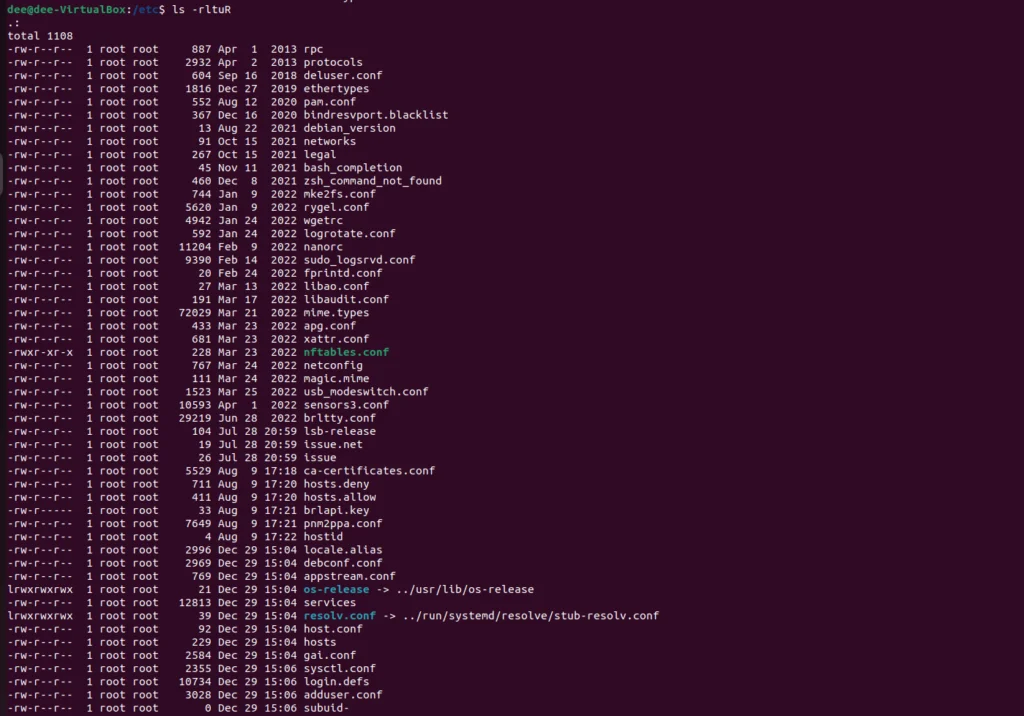This screenshot has width=1024, height=716.
Task: Select the os-release symlink name
Action: coord(336,589)
